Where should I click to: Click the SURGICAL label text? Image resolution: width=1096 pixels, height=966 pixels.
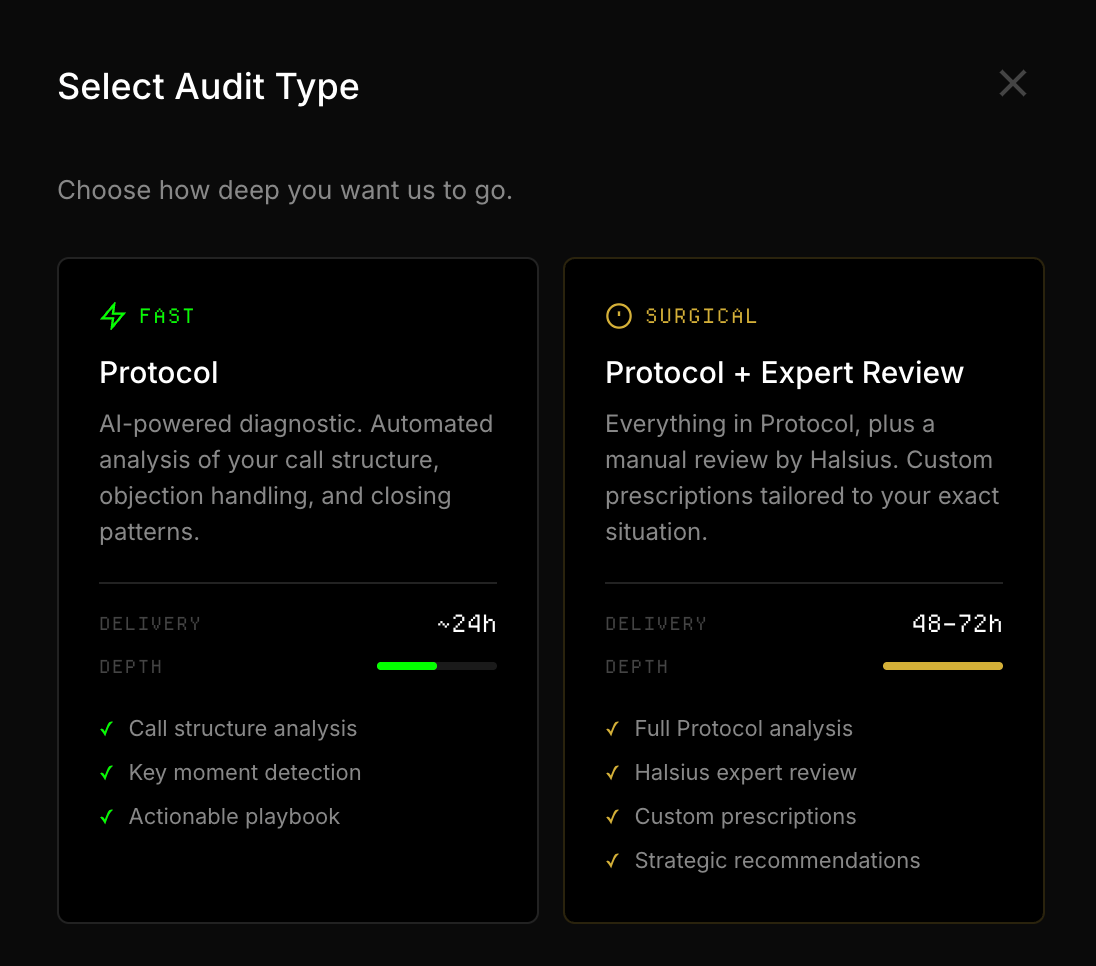[x=701, y=316]
